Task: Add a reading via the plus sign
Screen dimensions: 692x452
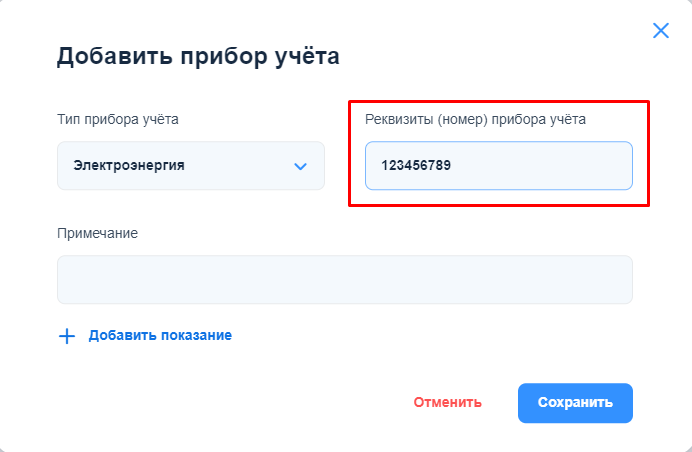Action: (x=67, y=336)
